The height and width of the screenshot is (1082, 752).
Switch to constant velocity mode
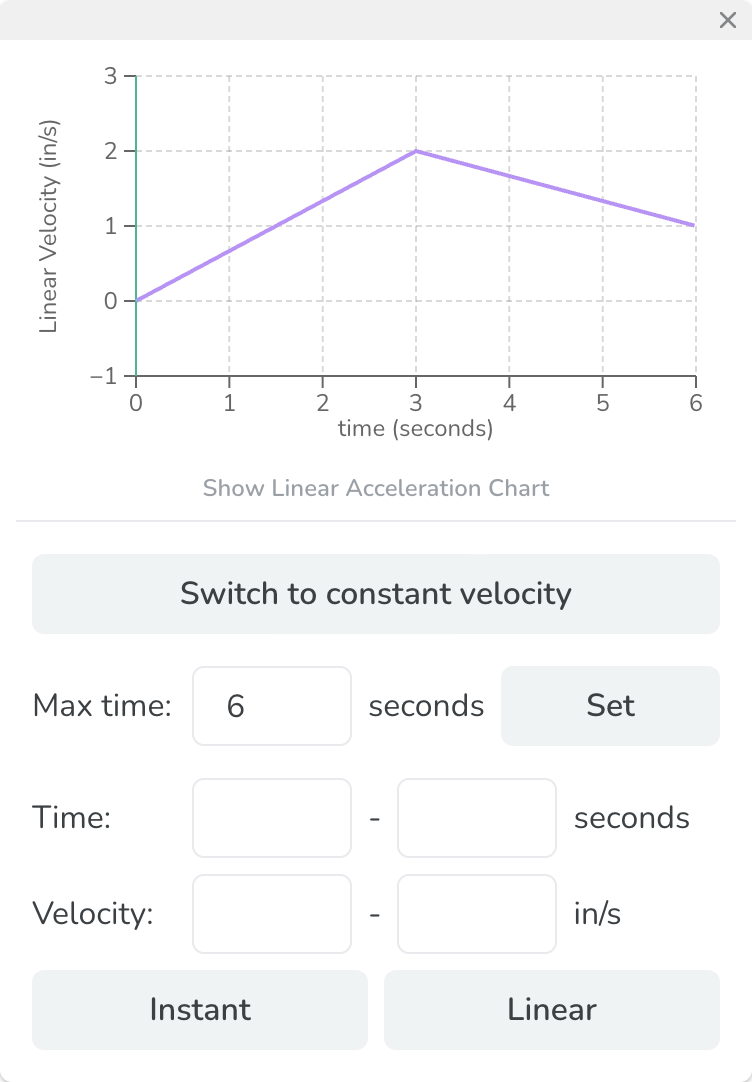click(376, 594)
